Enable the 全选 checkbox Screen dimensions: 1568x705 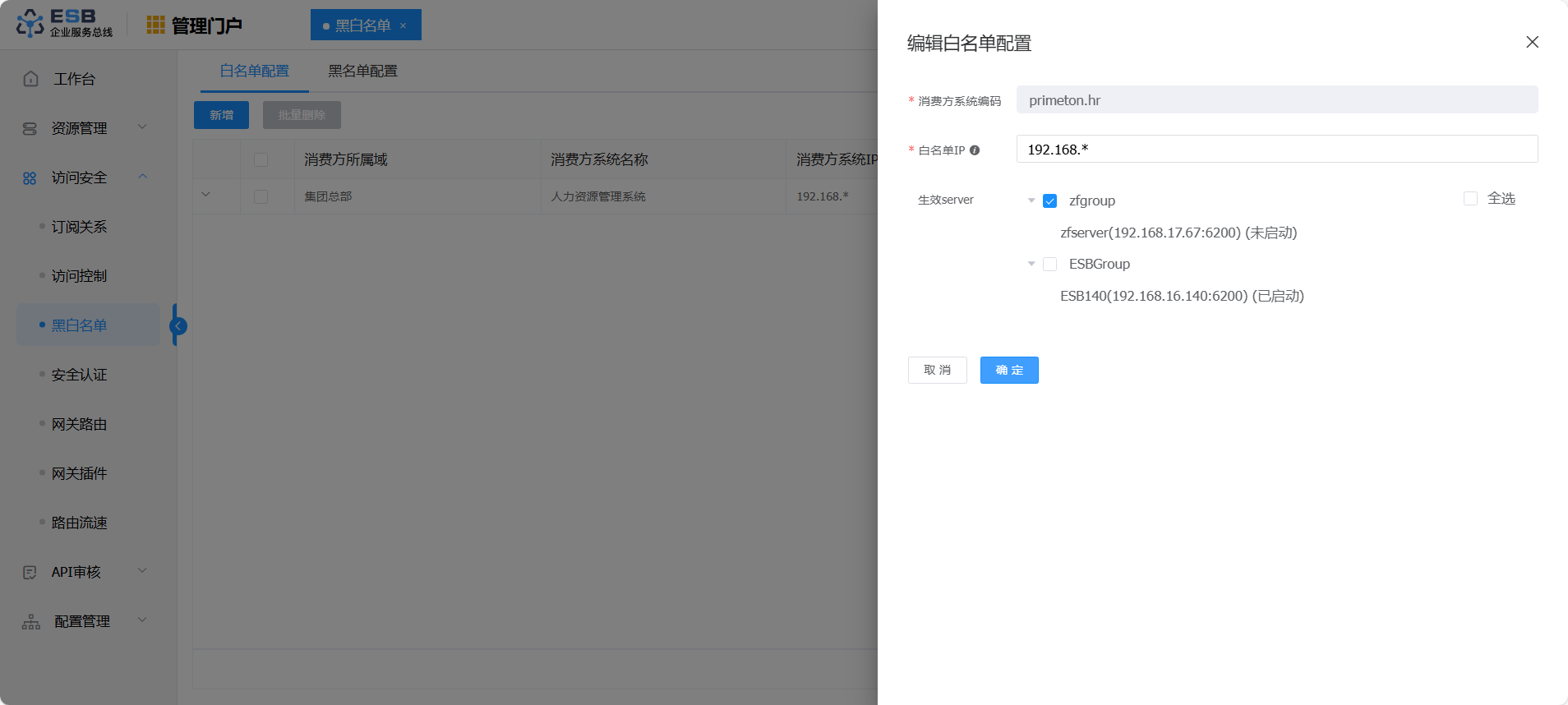click(1470, 199)
